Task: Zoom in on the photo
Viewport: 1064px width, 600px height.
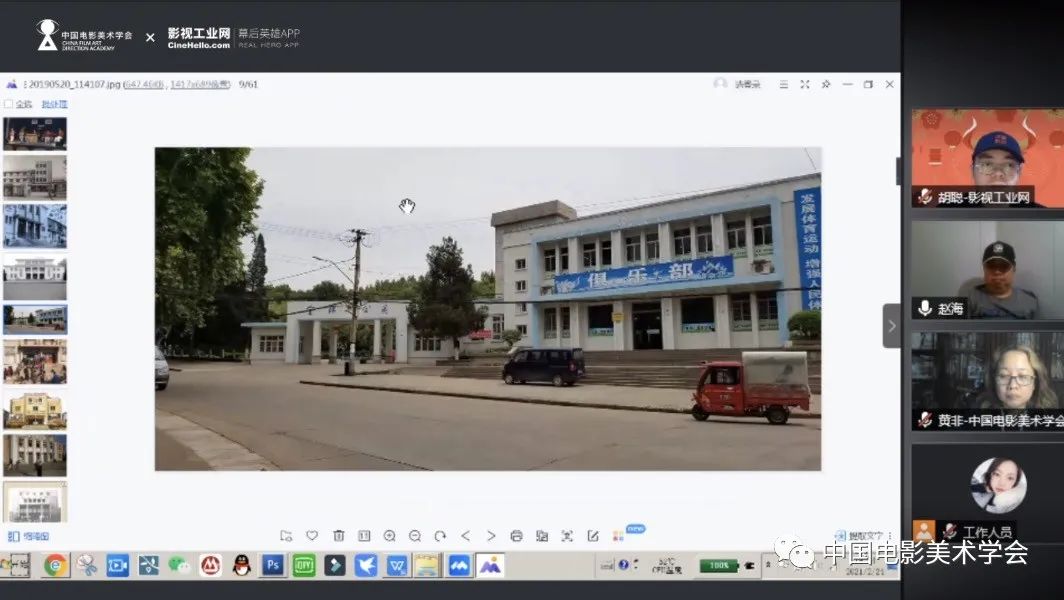Action: click(390, 536)
